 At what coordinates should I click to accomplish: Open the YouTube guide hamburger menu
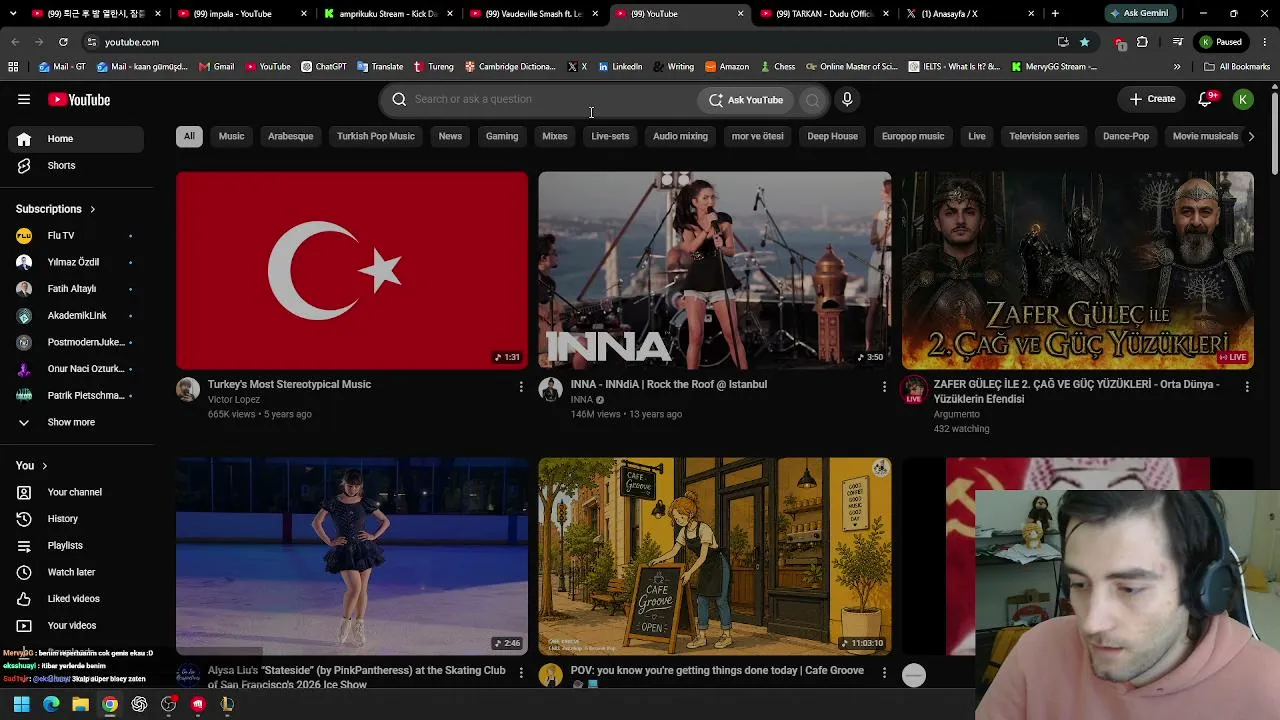tap(24, 99)
